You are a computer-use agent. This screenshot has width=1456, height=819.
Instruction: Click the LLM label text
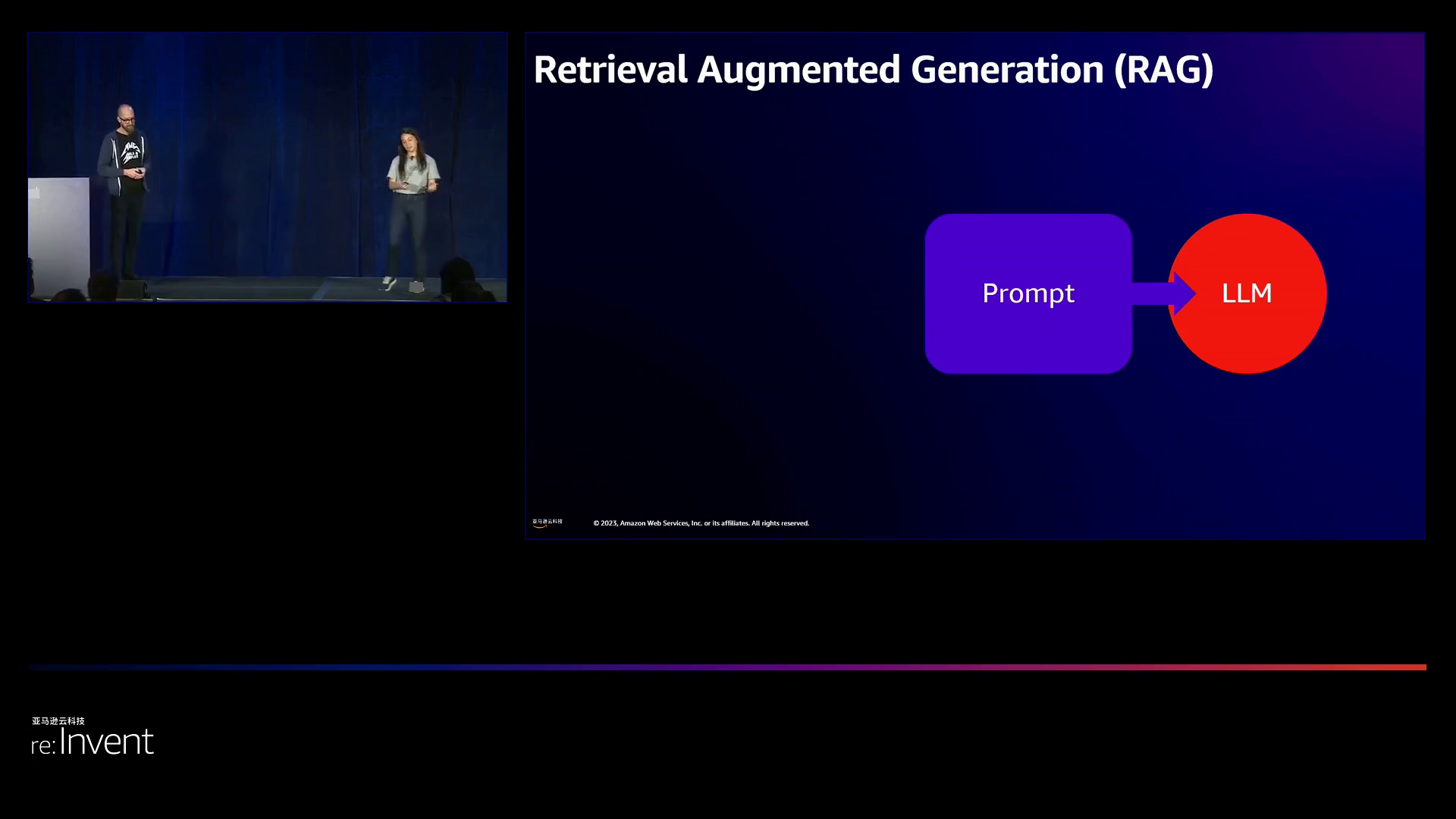1247,293
